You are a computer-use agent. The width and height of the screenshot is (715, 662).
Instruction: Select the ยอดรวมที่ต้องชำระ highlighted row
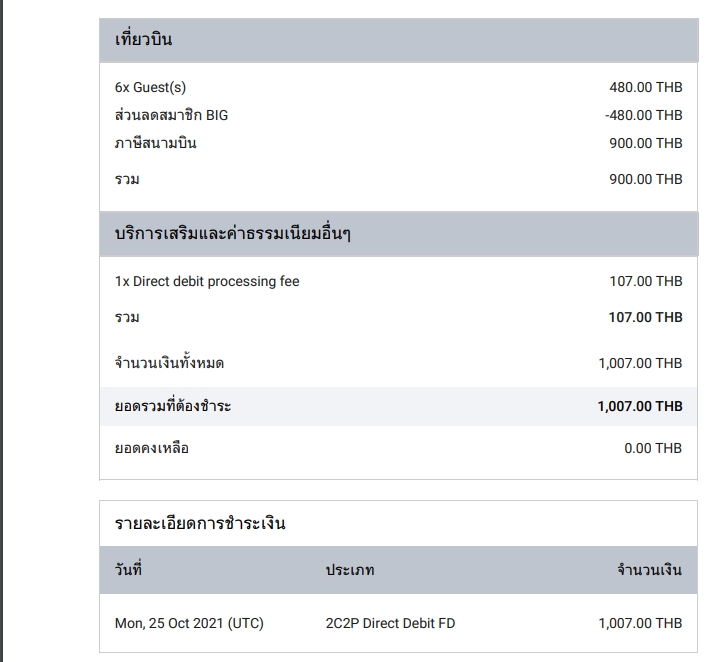pos(399,406)
